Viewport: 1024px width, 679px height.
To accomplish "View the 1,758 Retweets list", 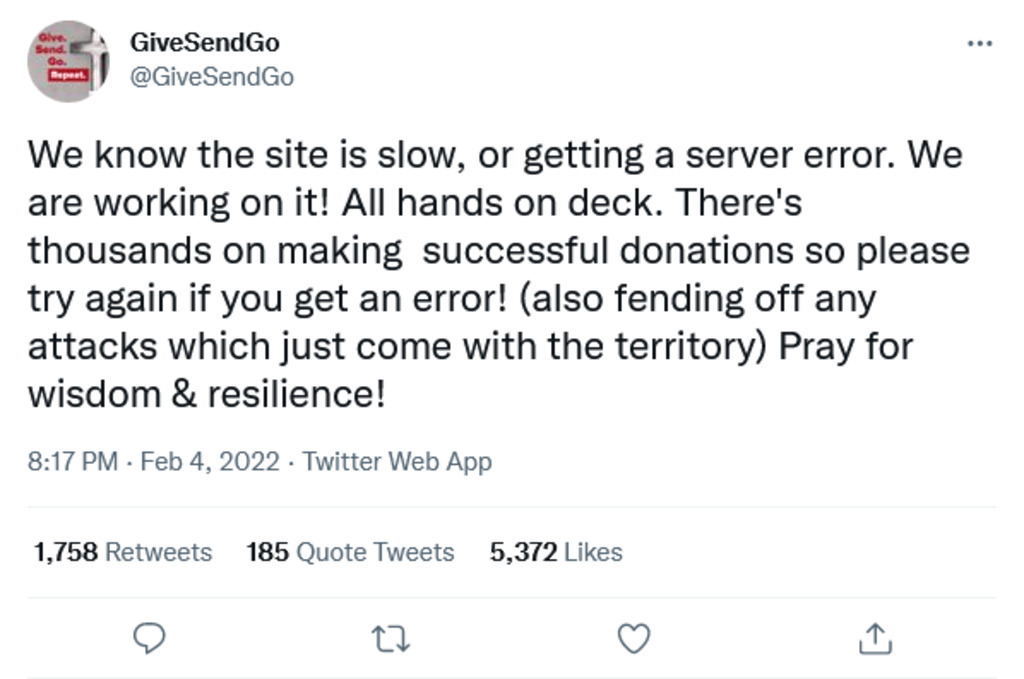I will [123, 552].
